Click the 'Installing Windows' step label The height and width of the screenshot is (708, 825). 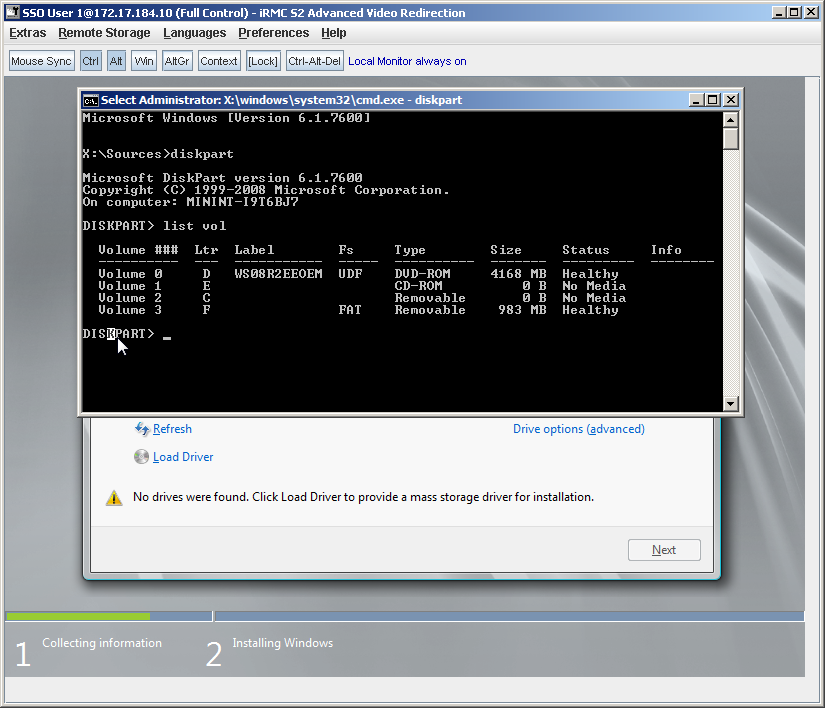point(283,643)
